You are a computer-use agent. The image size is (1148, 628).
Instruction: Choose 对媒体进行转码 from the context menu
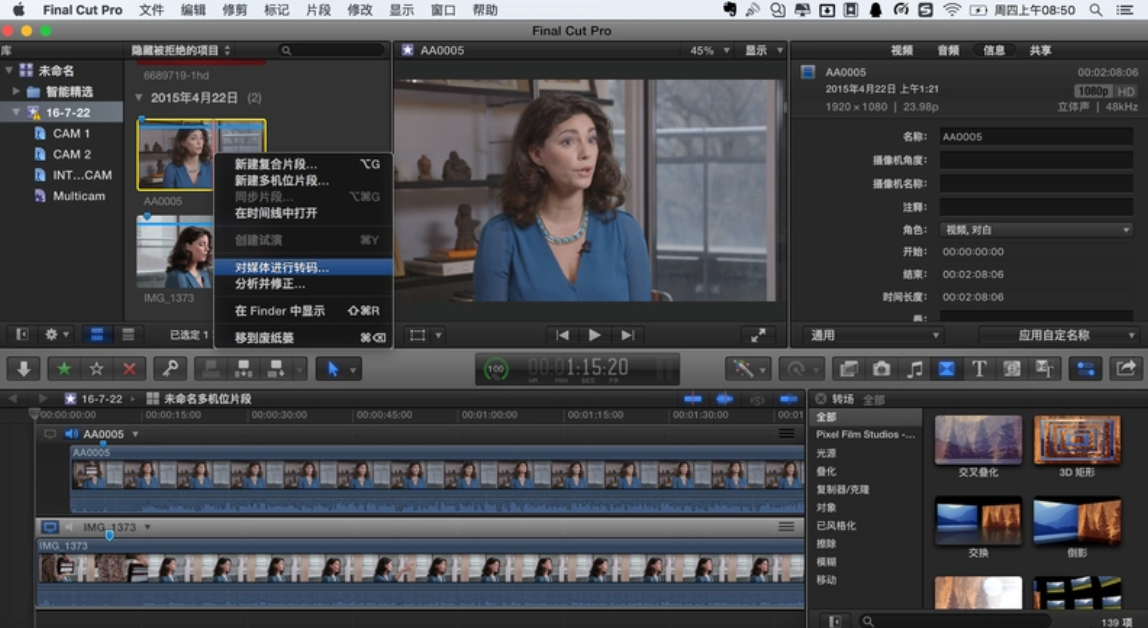[280, 267]
